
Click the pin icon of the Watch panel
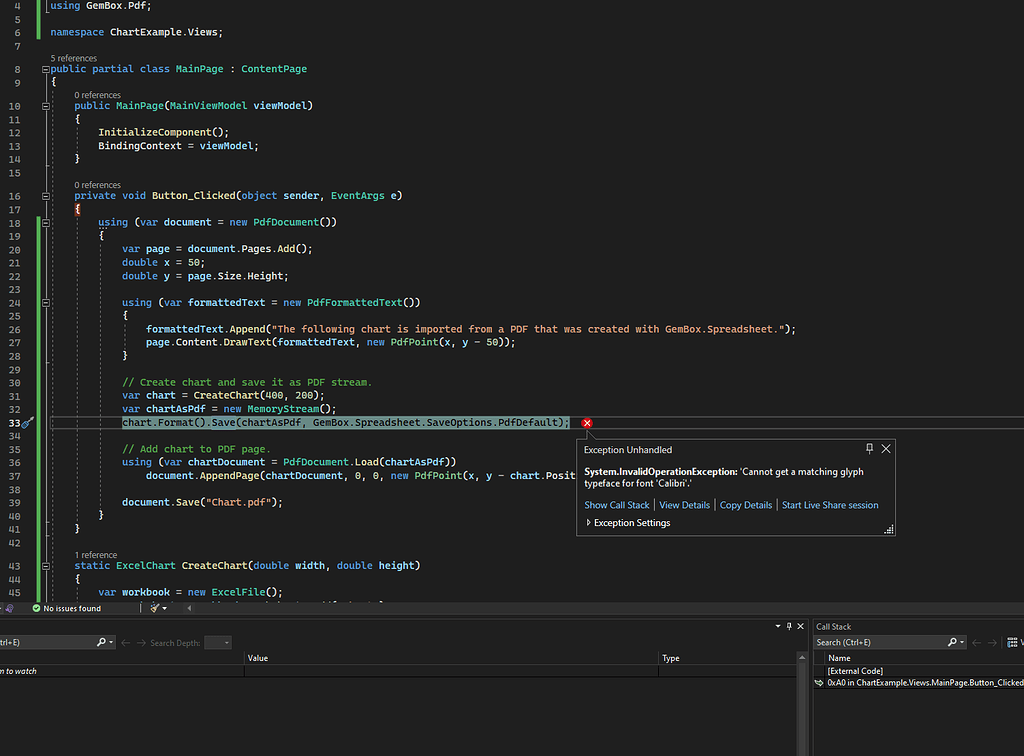point(790,626)
